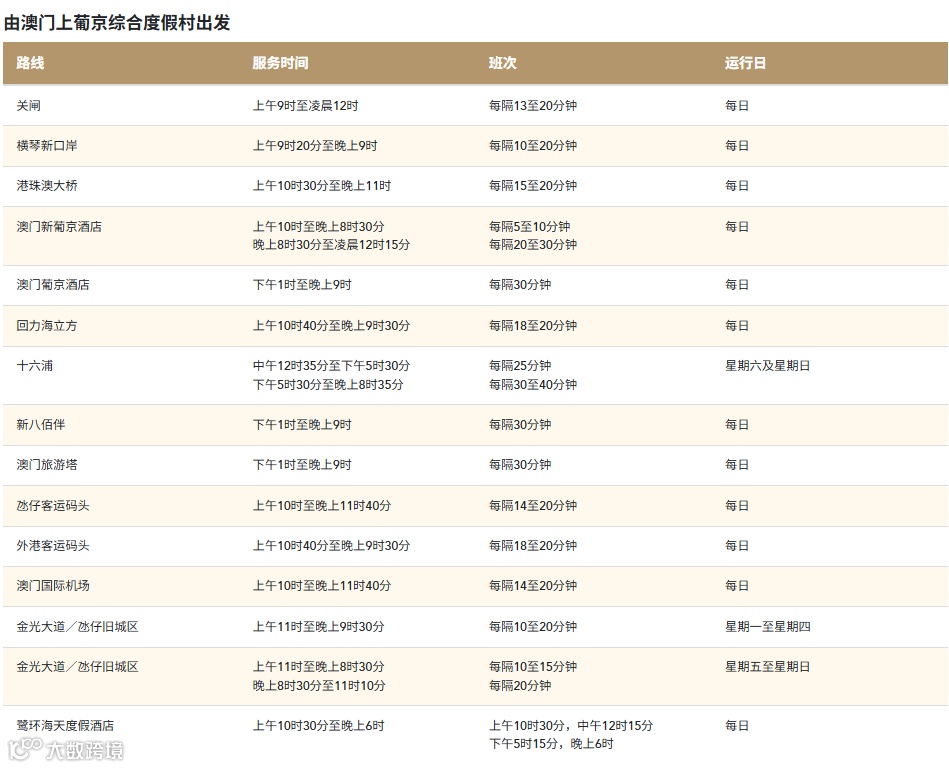Select the 鹭环海天度假酒店 route cell

[x=65, y=725]
